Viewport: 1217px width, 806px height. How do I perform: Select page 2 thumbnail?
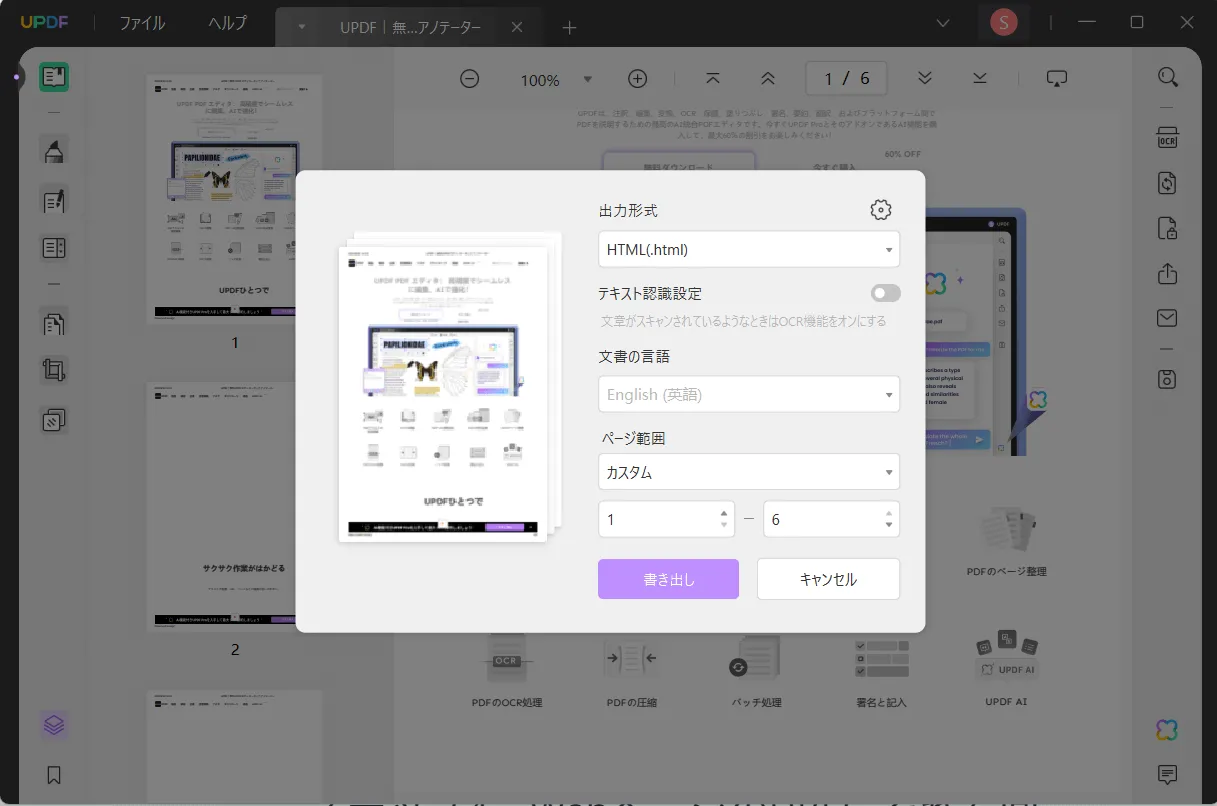[x=235, y=506]
